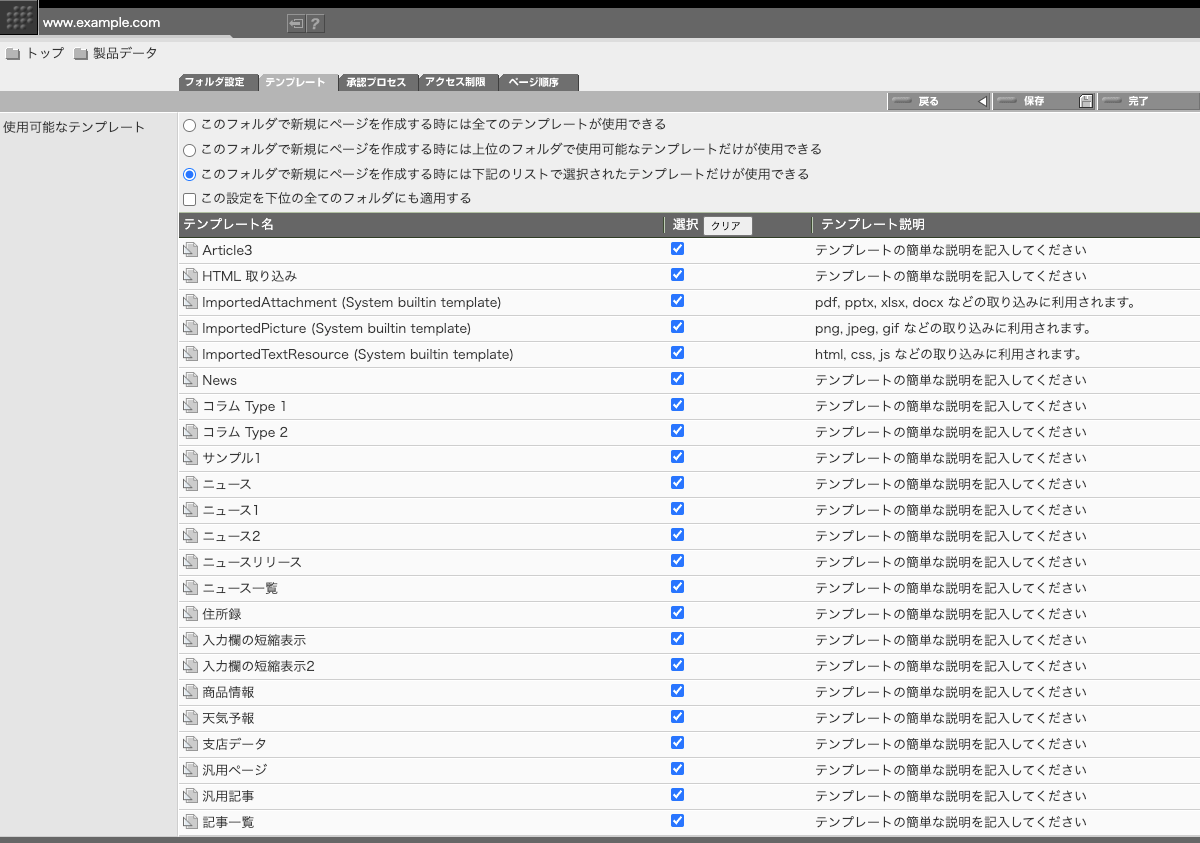Viewport: 1200px width, 843px height.
Task: Go to the 承認プロセス tab
Action: click(x=377, y=83)
